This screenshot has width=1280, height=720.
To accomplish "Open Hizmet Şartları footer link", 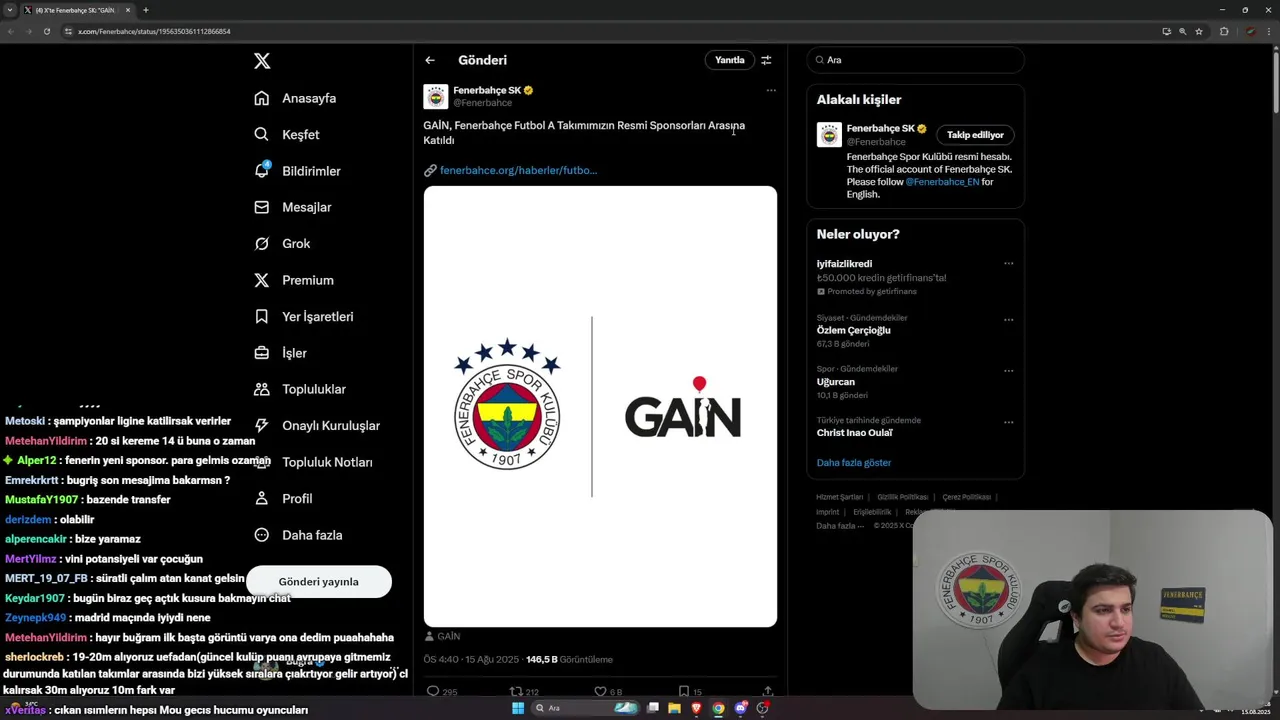I will [839, 497].
